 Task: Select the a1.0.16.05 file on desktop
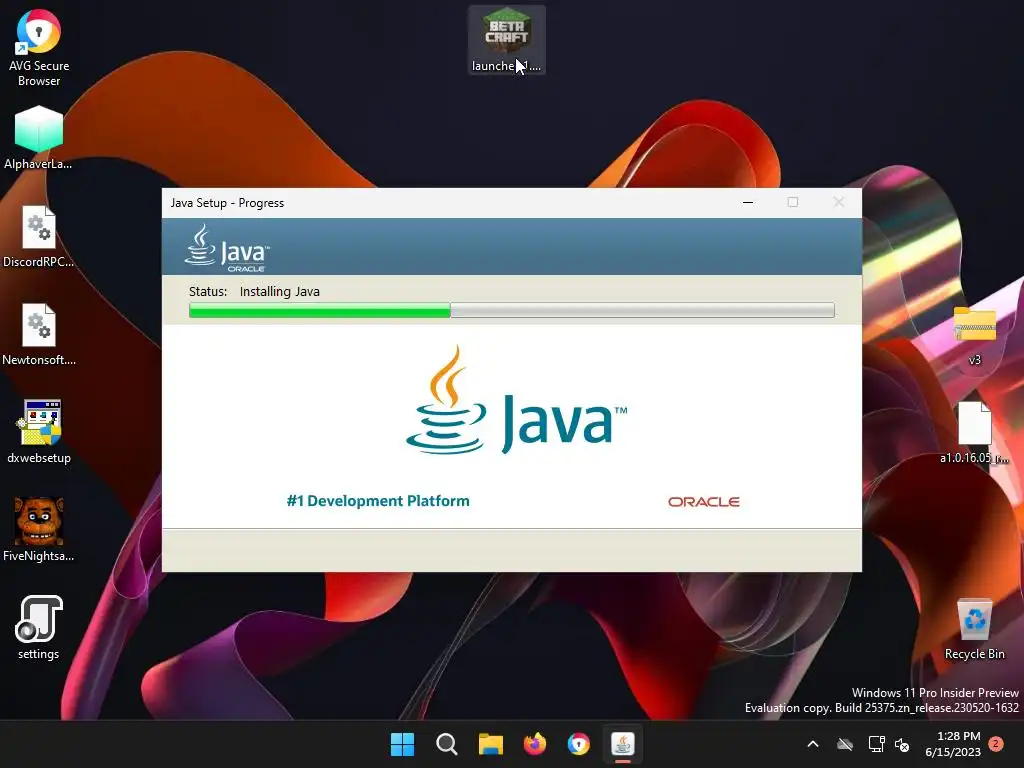click(974, 433)
